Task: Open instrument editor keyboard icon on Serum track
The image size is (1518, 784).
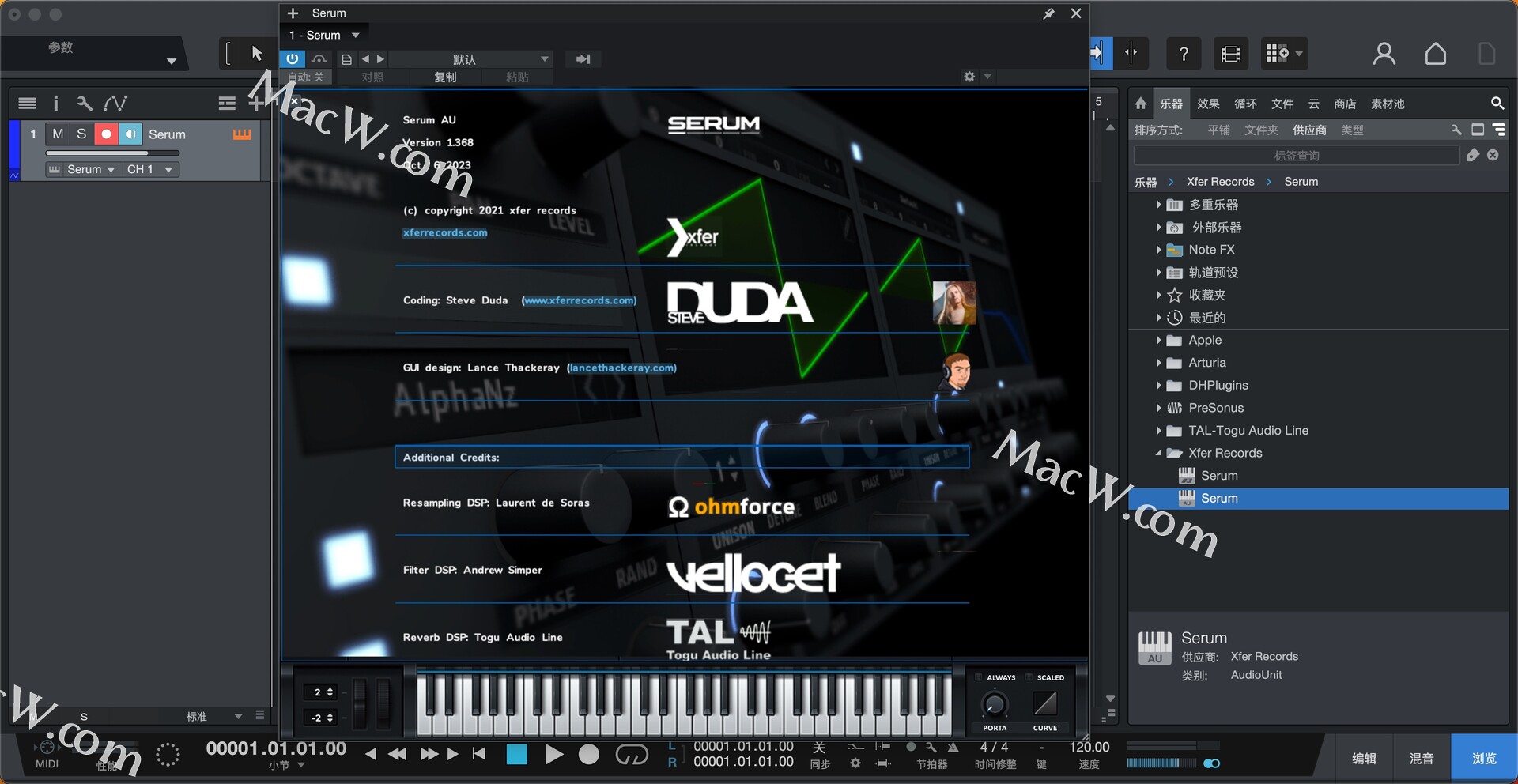Action: pos(242,134)
